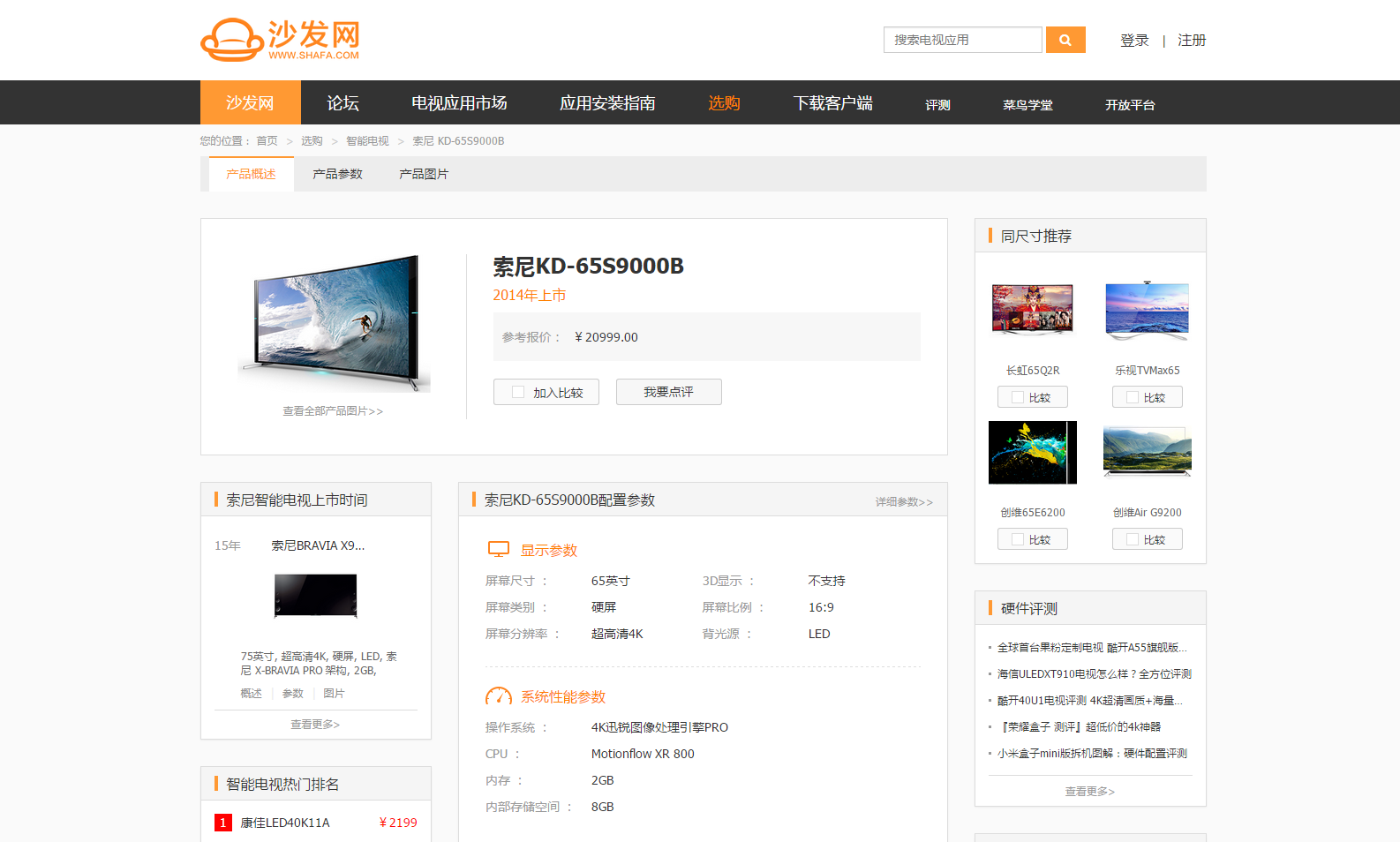This screenshot has width=1400, height=842.
Task: Click the 乐视TVMax65 thumbnail
Action: coord(1148,311)
